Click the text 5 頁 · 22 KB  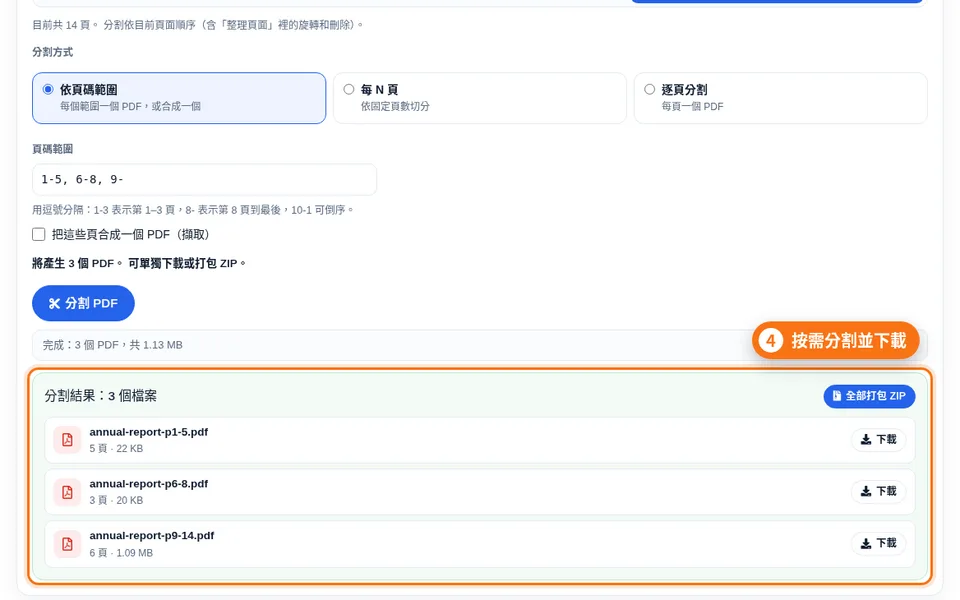coord(116,449)
